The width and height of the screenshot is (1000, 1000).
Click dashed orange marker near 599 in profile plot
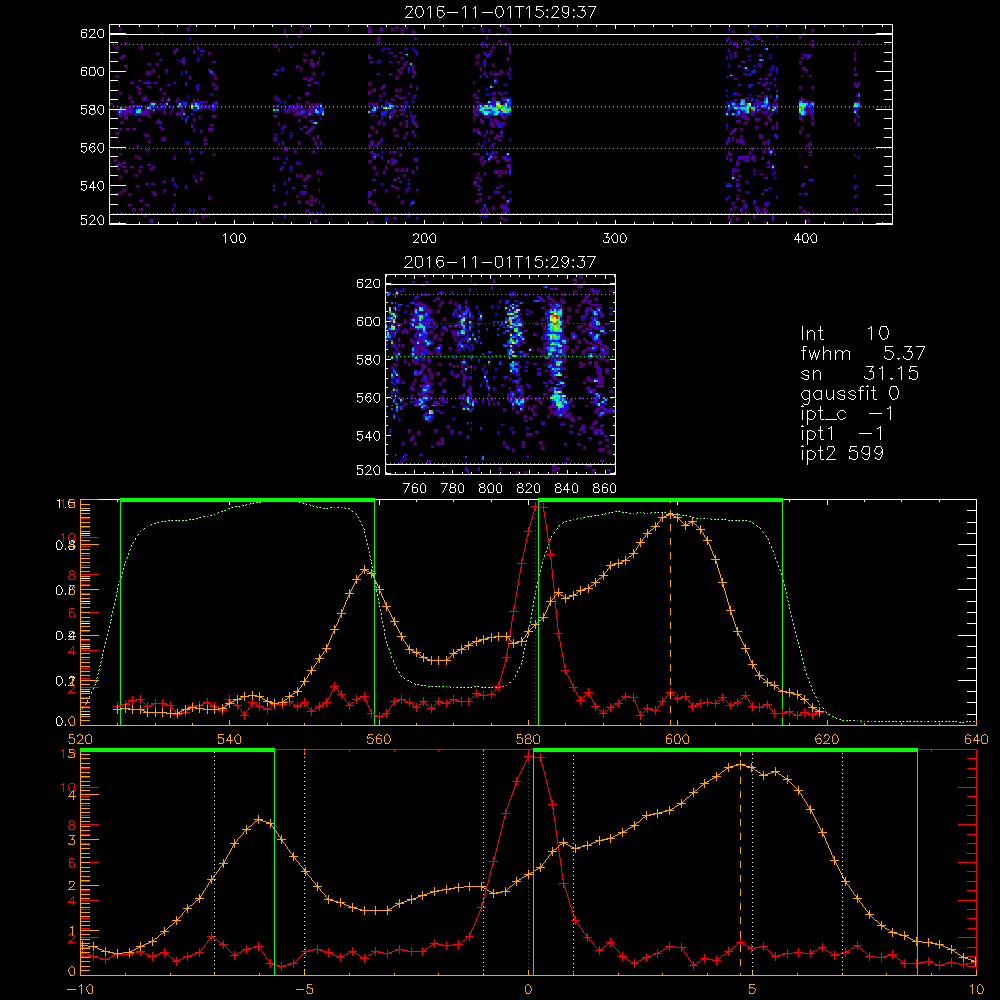tap(670, 619)
